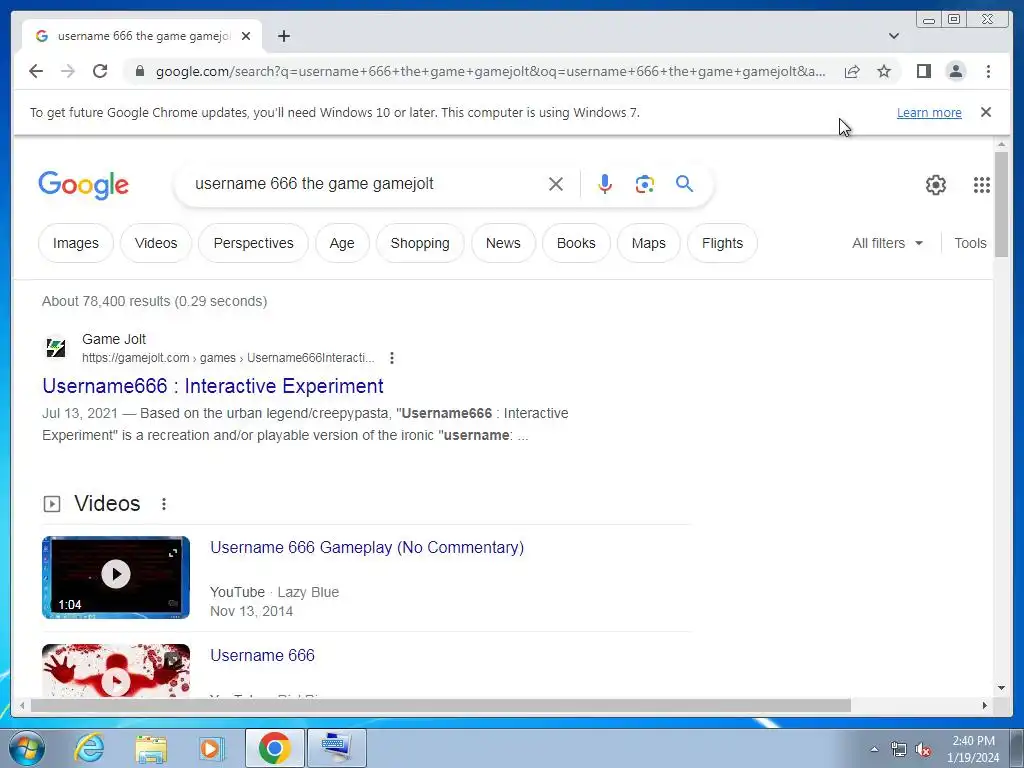1024x768 pixels.
Task: Open Google apps grid
Action: (x=982, y=185)
